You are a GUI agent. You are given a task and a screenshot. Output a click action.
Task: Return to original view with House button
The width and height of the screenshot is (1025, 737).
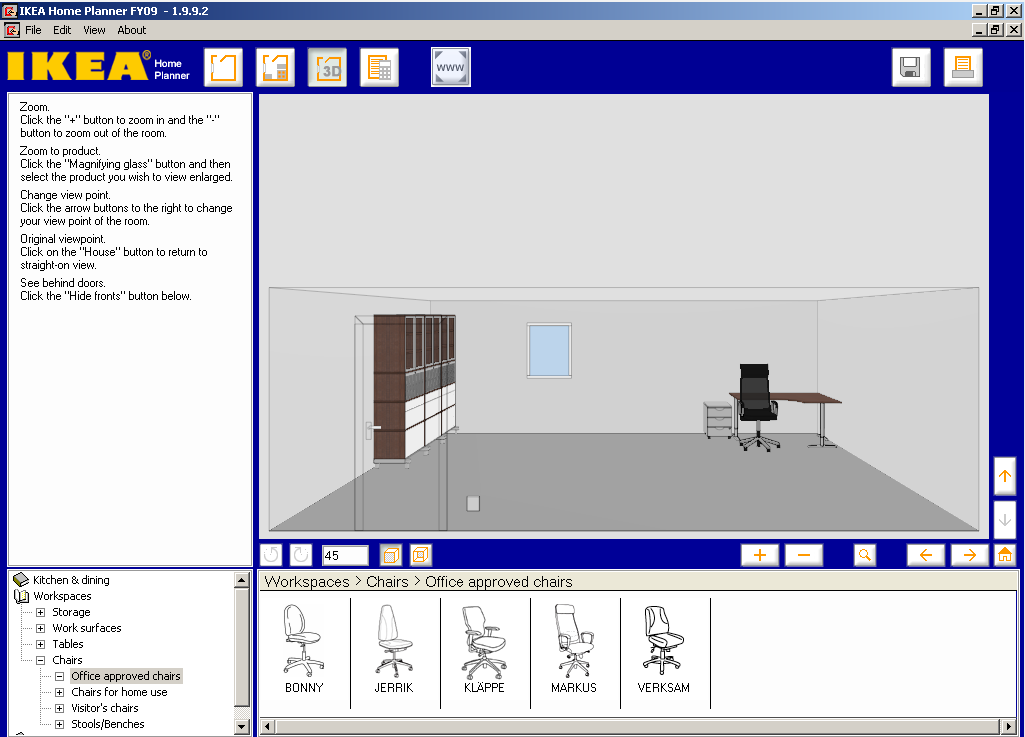click(1005, 555)
